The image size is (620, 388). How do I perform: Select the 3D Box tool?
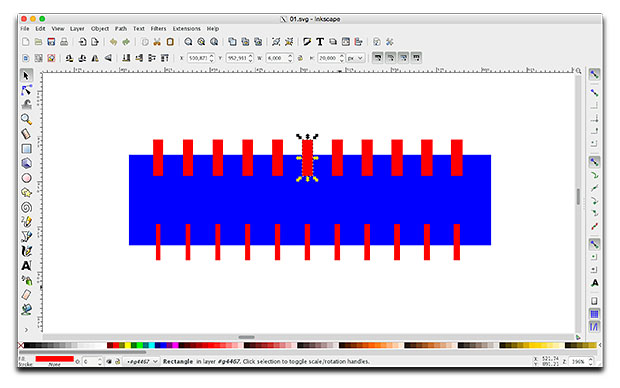[x=26, y=163]
